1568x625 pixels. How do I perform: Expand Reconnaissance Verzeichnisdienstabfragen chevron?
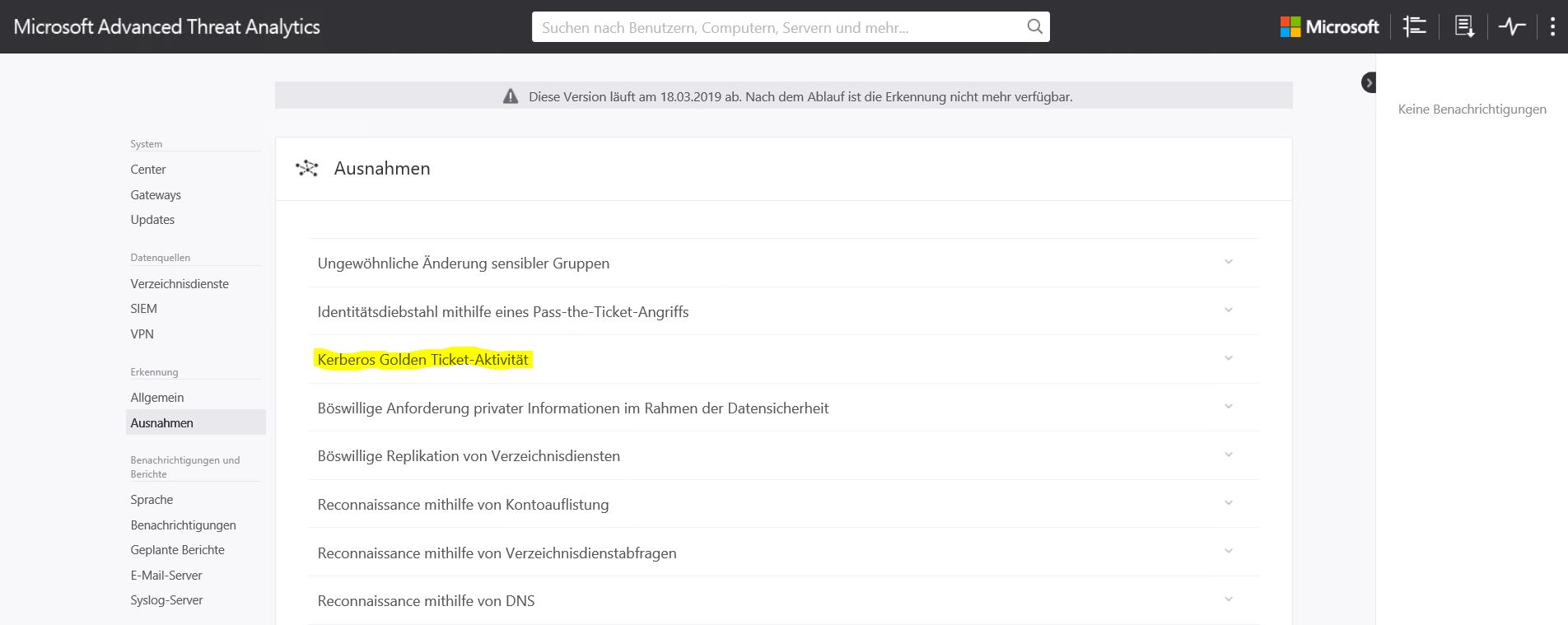tap(1228, 551)
